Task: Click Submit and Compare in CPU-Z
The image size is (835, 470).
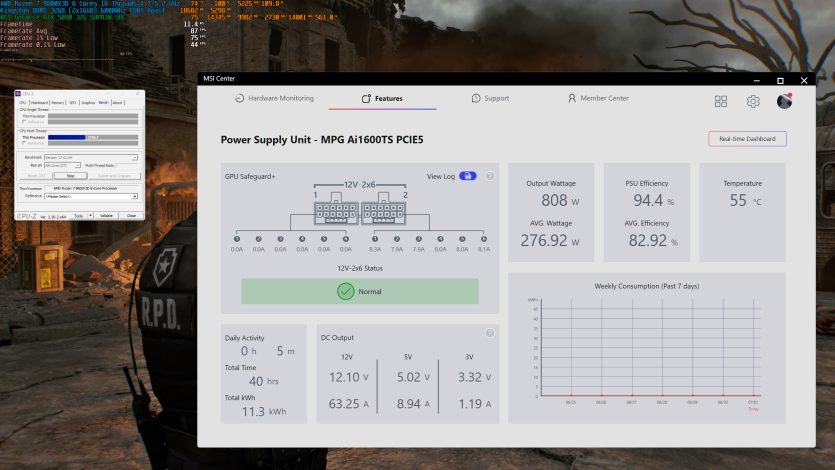Action: point(114,176)
